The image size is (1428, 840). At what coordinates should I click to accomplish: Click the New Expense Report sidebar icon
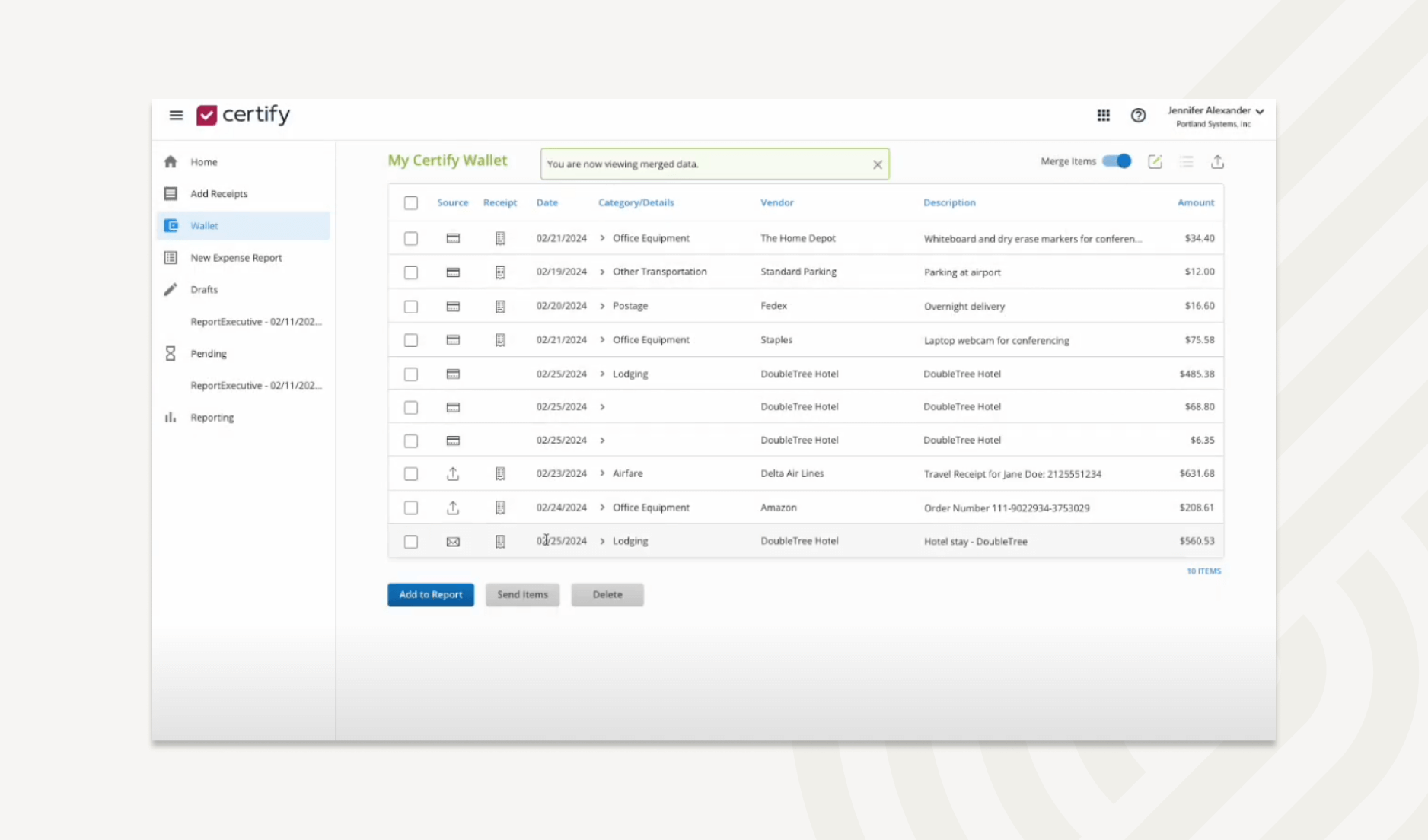click(x=171, y=258)
